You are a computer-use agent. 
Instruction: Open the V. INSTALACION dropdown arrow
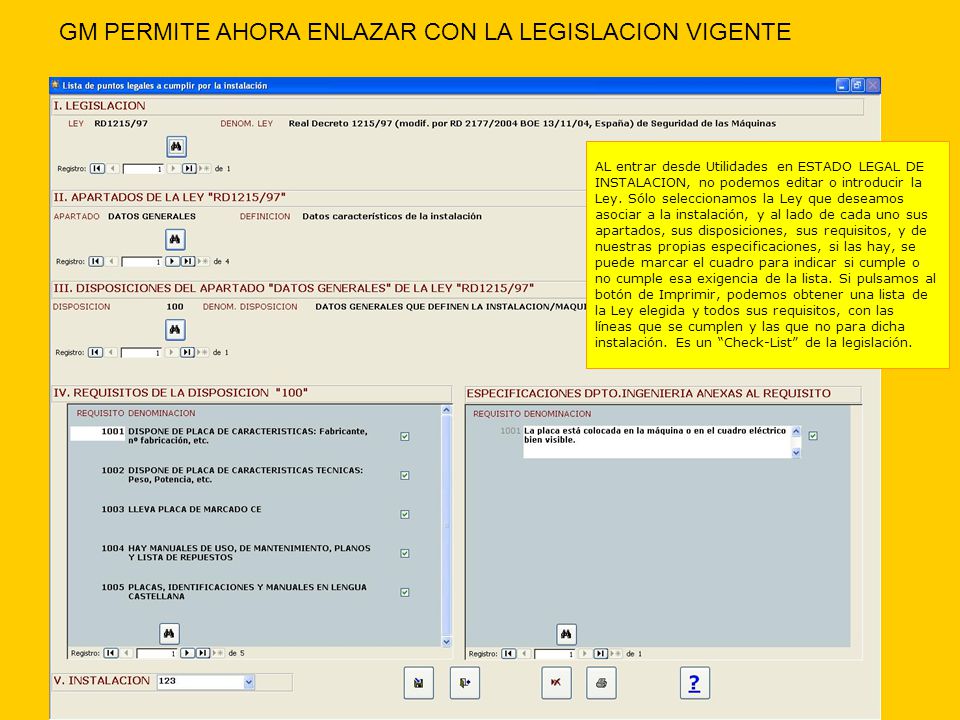pos(249,681)
